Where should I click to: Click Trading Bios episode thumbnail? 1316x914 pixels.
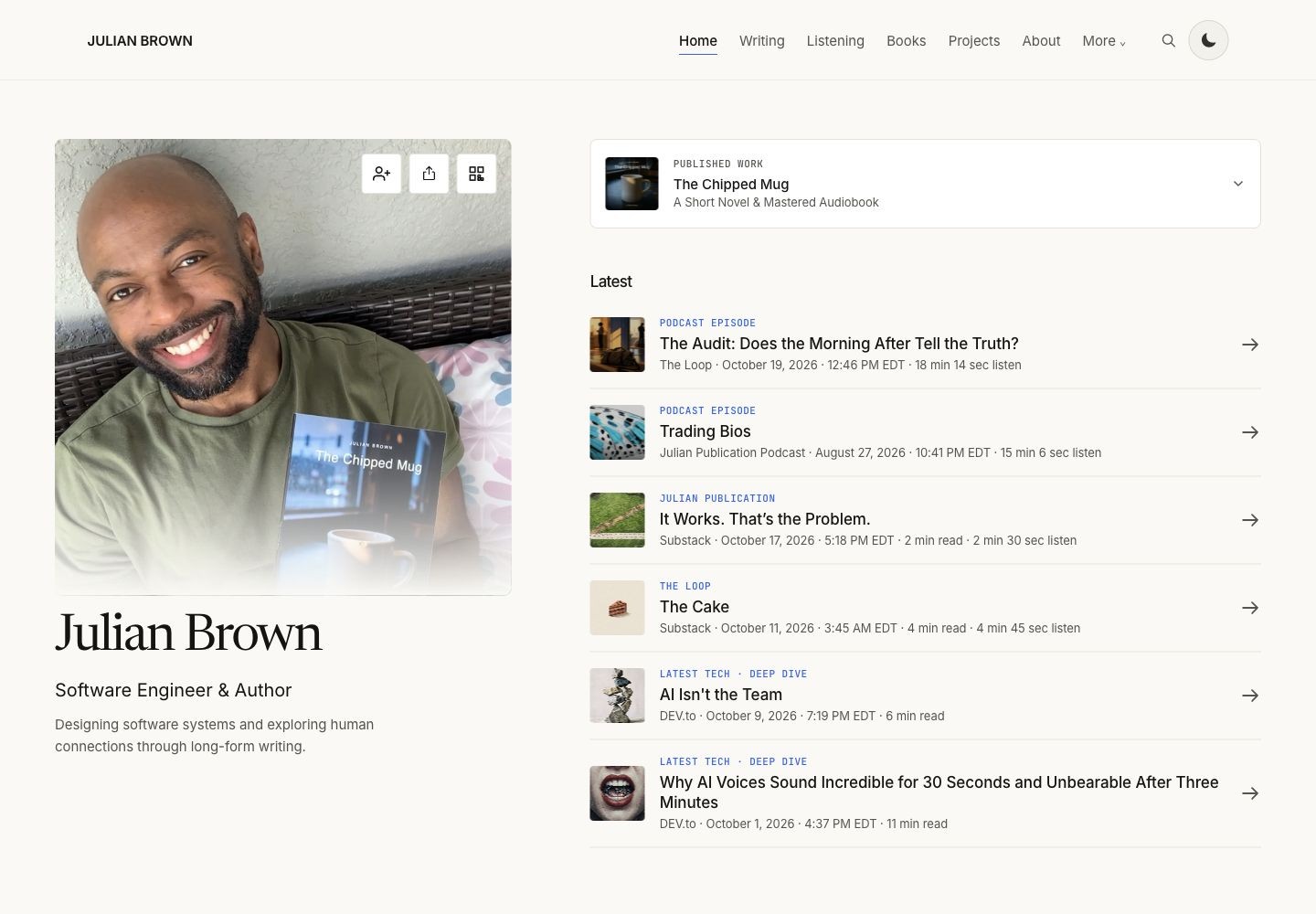618,432
